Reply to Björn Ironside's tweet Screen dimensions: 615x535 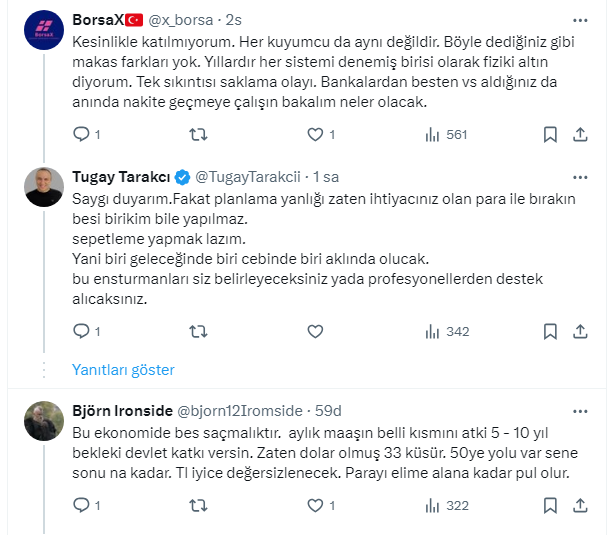coord(82,506)
